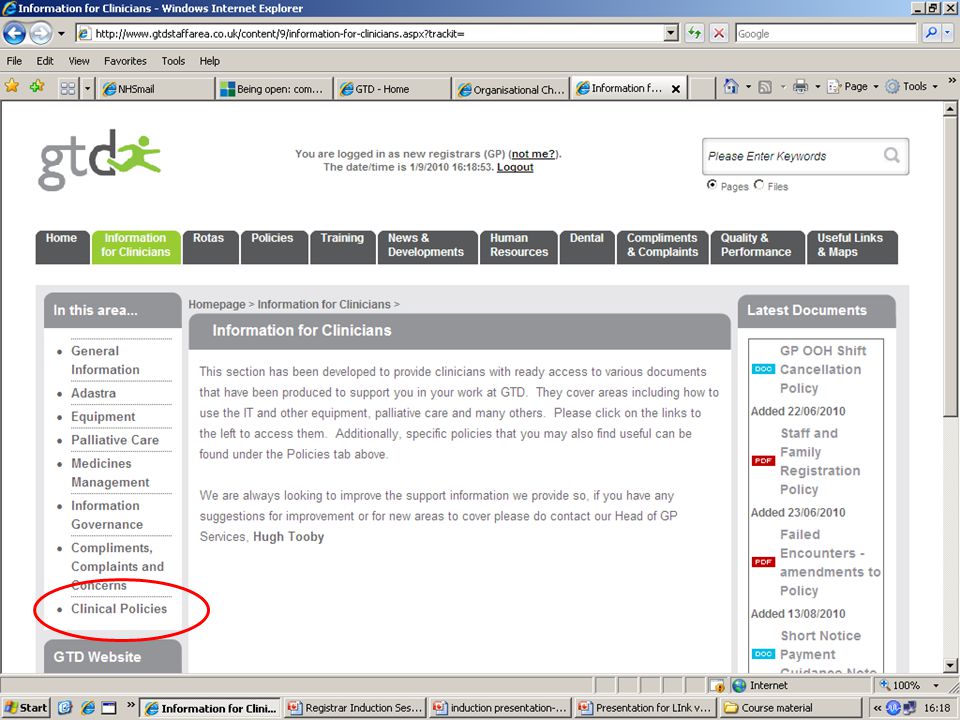
Task: Click the 'not me?' link
Action: point(534,154)
